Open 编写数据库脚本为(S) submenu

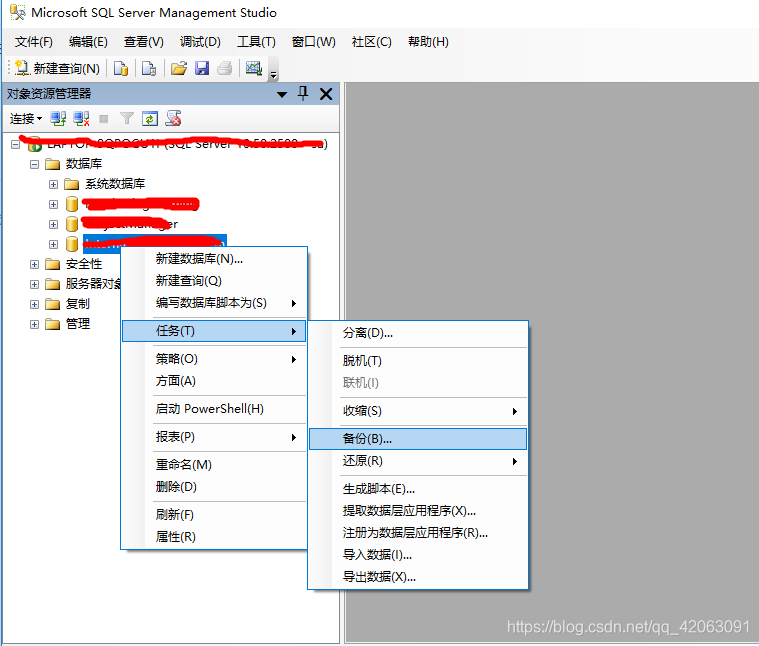214,303
